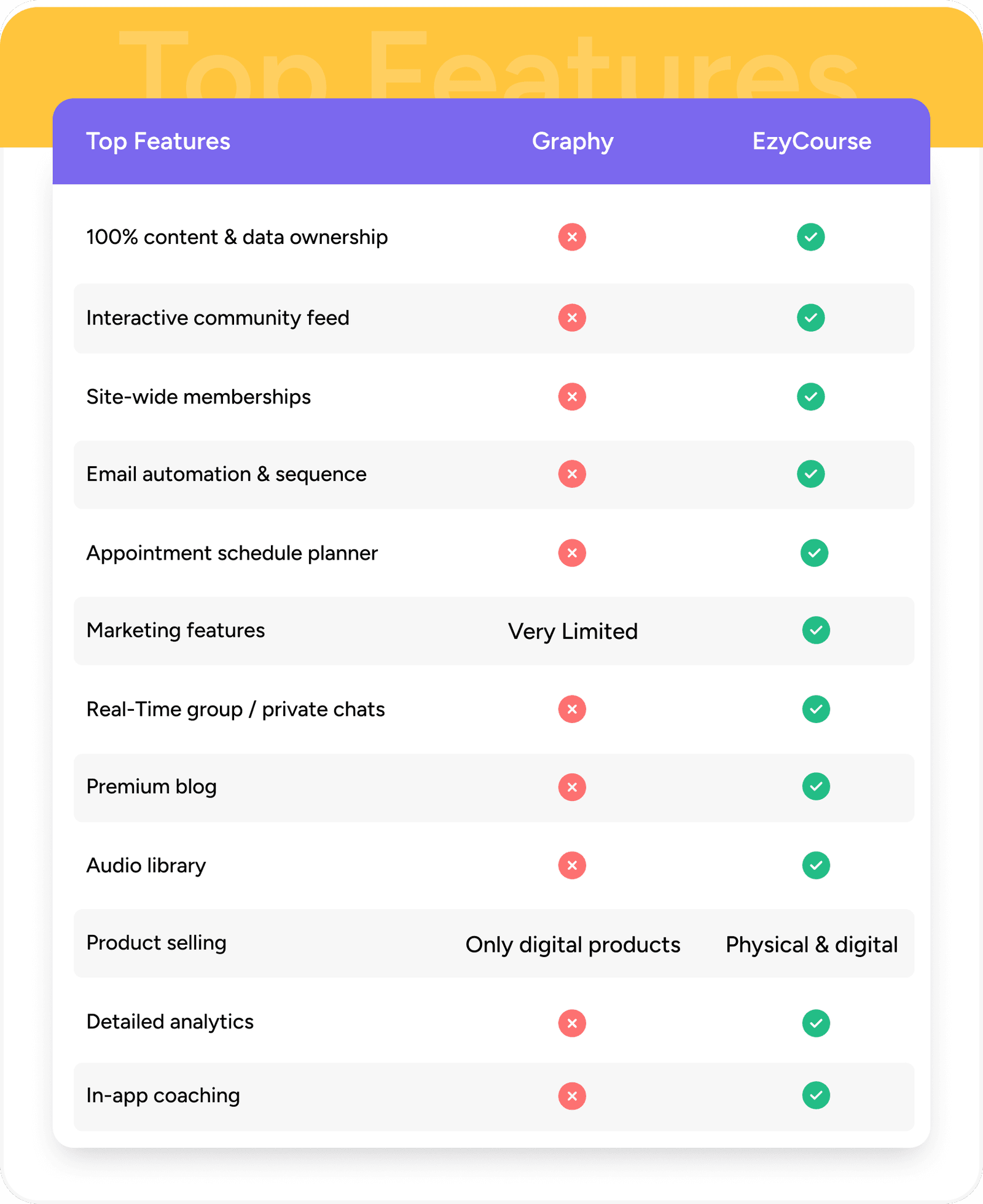Viewport: 983px width, 1204px height.
Task: Select the EzyCourse column header
Action: 812,141
